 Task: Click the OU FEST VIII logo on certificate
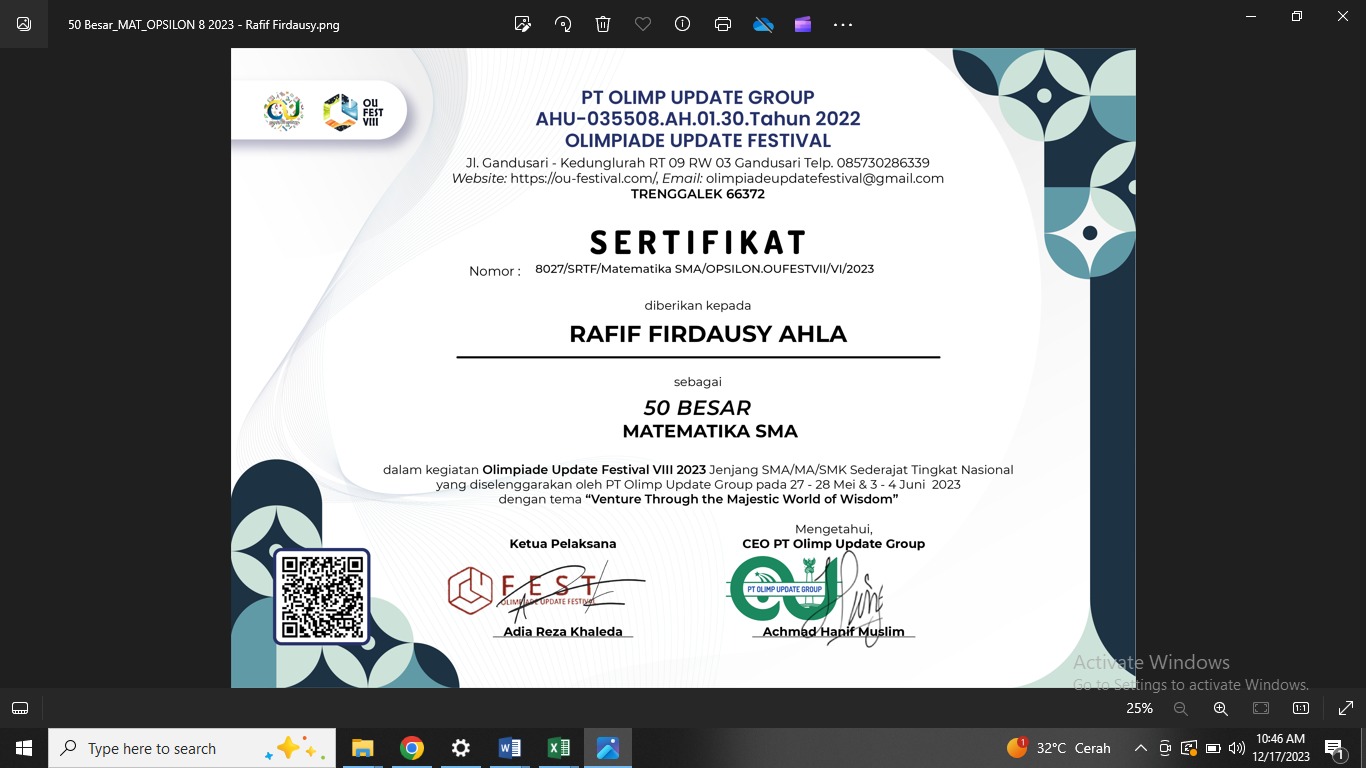(355, 112)
